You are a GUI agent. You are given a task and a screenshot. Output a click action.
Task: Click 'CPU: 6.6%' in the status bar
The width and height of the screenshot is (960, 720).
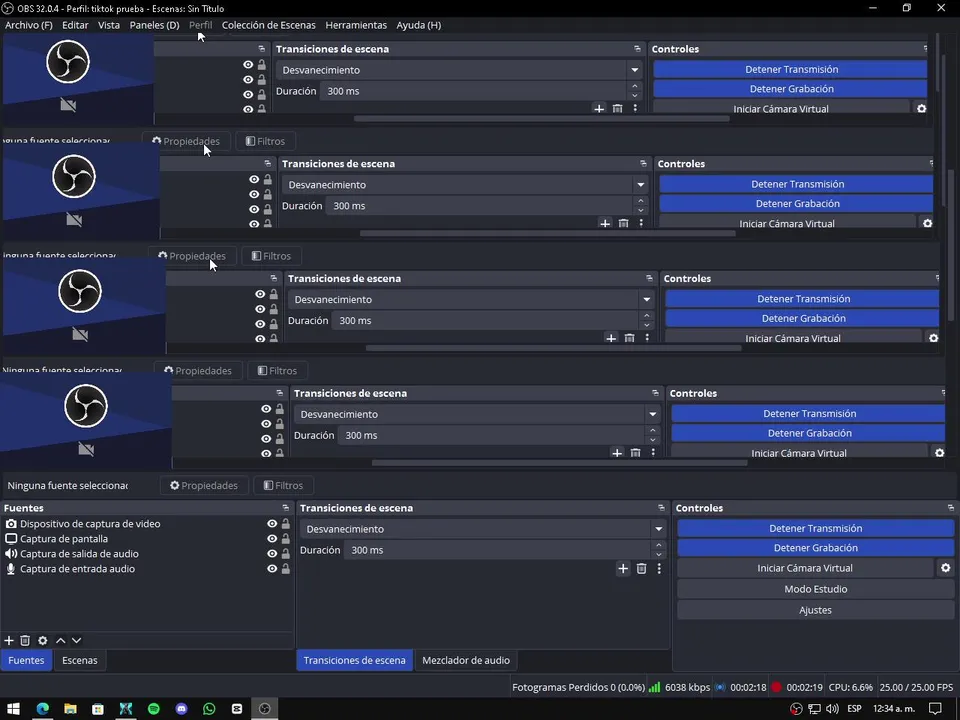point(850,688)
